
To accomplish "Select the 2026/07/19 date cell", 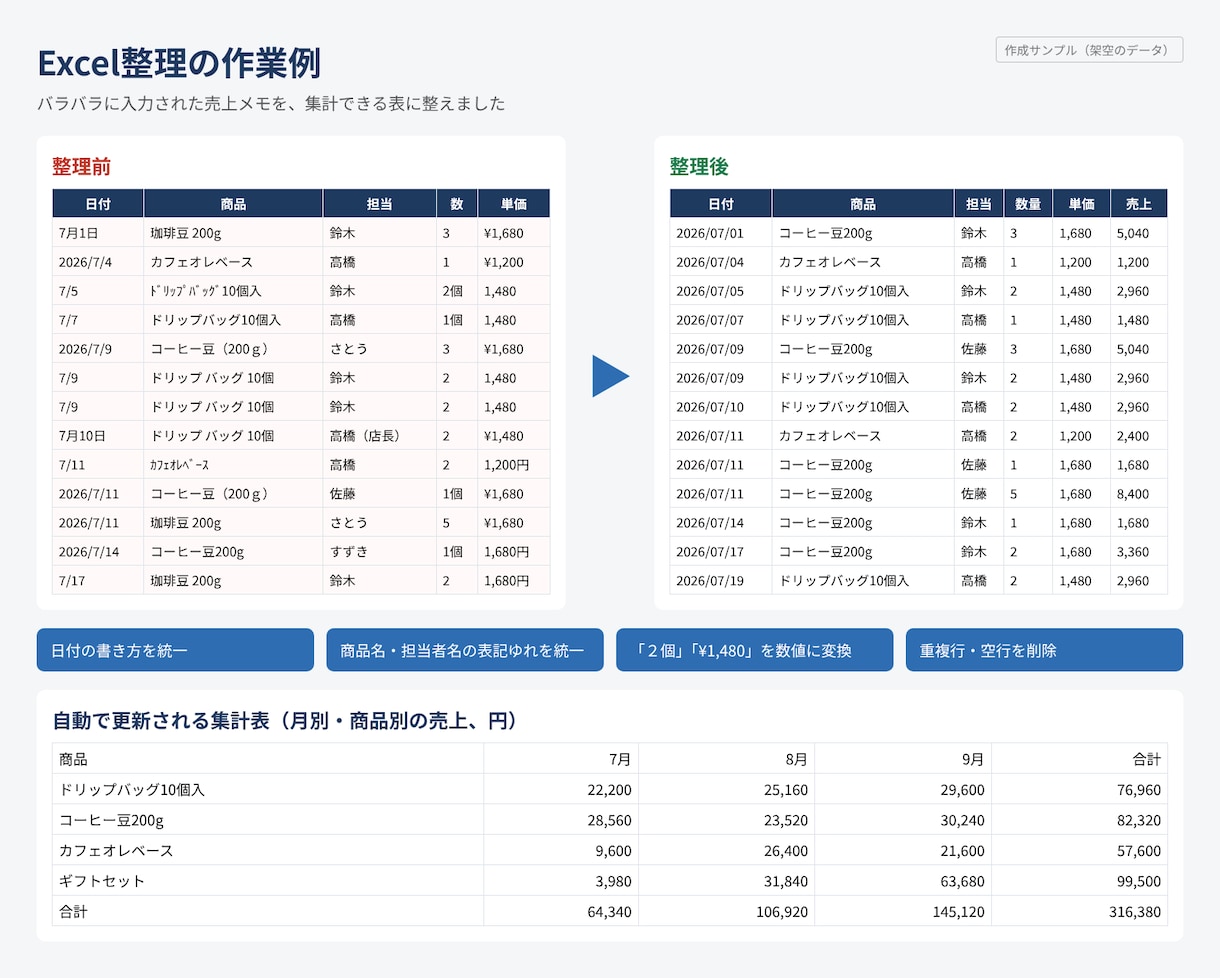I will pos(721,581).
